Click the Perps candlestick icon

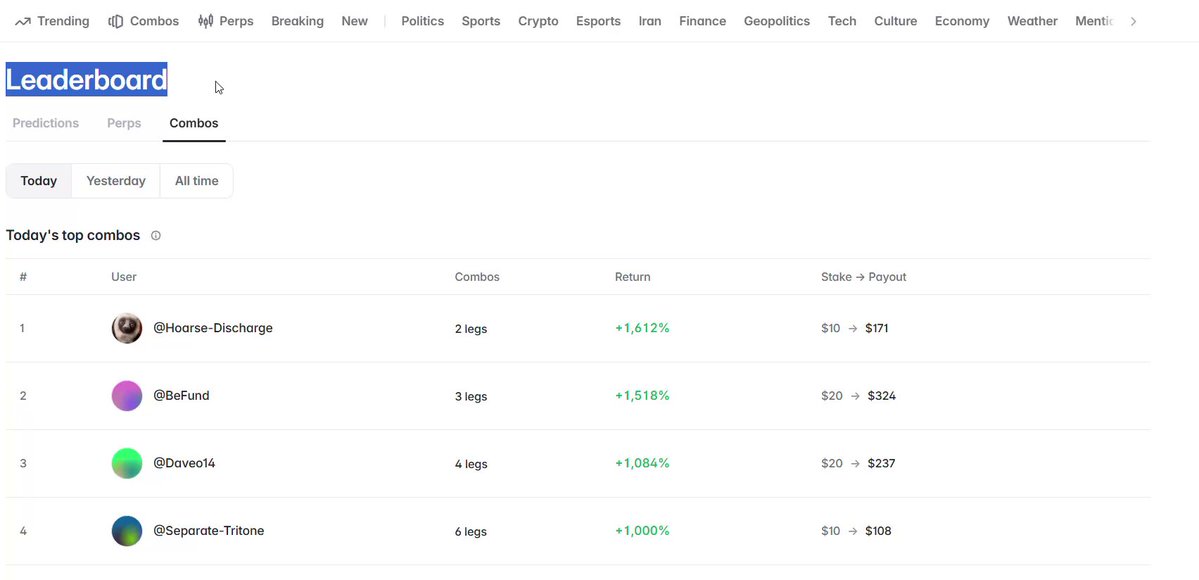coord(206,21)
